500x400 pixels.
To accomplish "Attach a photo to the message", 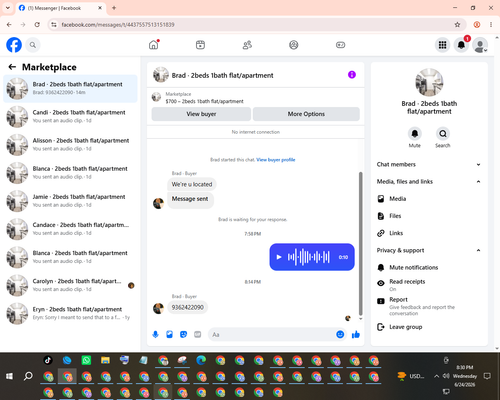I will pyautogui.click(x=169, y=334).
